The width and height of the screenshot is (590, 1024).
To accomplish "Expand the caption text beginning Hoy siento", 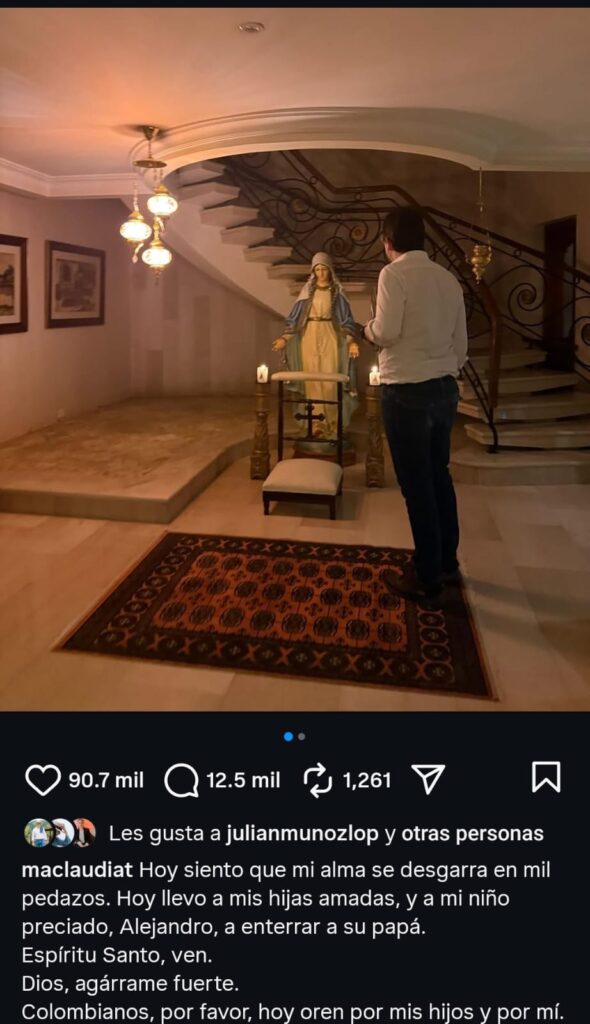I will coord(293,942).
